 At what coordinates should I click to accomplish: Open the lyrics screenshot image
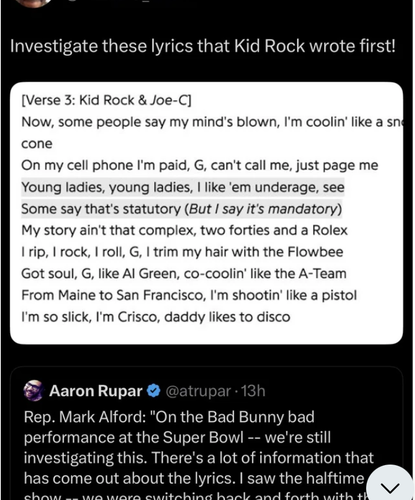206,213
